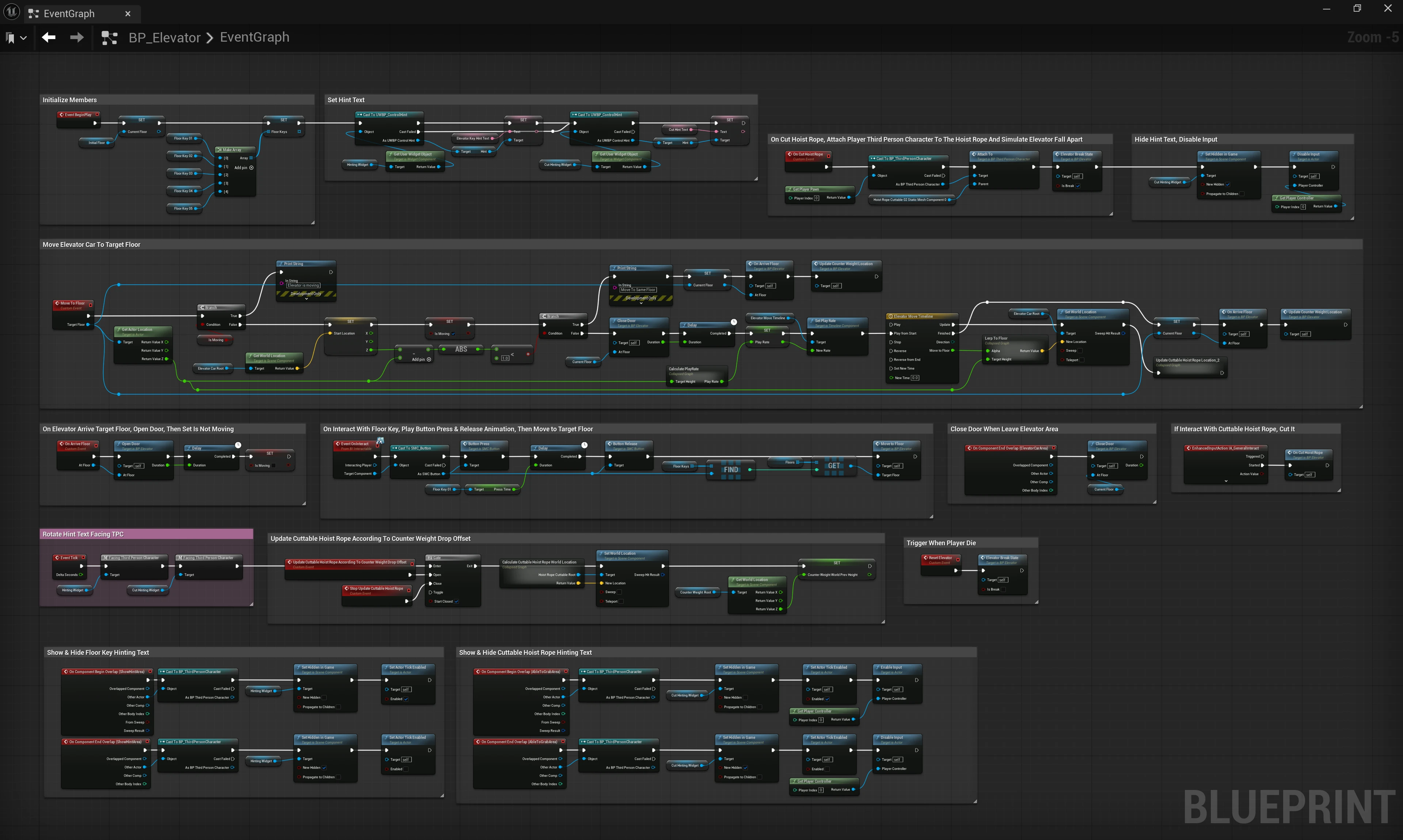Click the Unreal Engine logo icon
Image resolution: width=1403 pixels, height=840 pixels.
11,12
